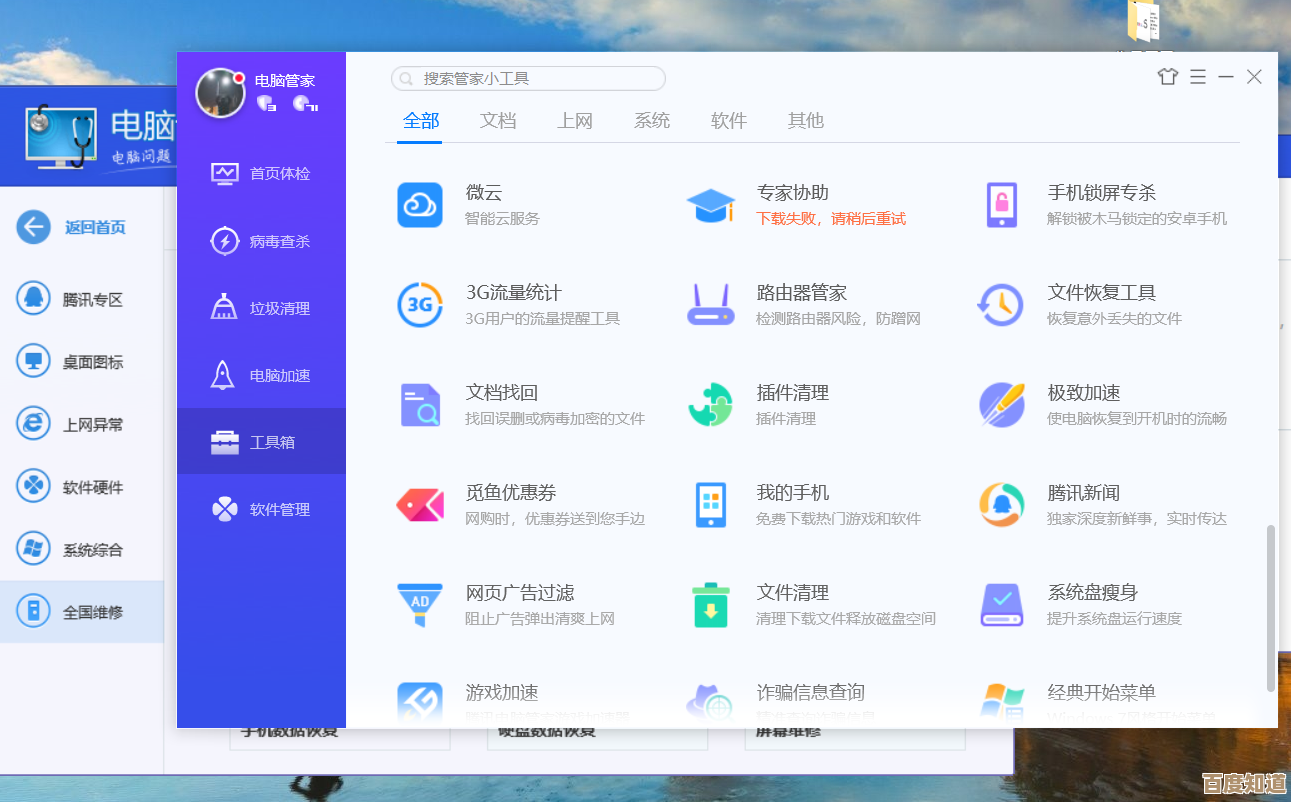Click the 搜索管家小工具 search box
The height and width of the screenshot is (802, 1291).
[x=528, y=78]
